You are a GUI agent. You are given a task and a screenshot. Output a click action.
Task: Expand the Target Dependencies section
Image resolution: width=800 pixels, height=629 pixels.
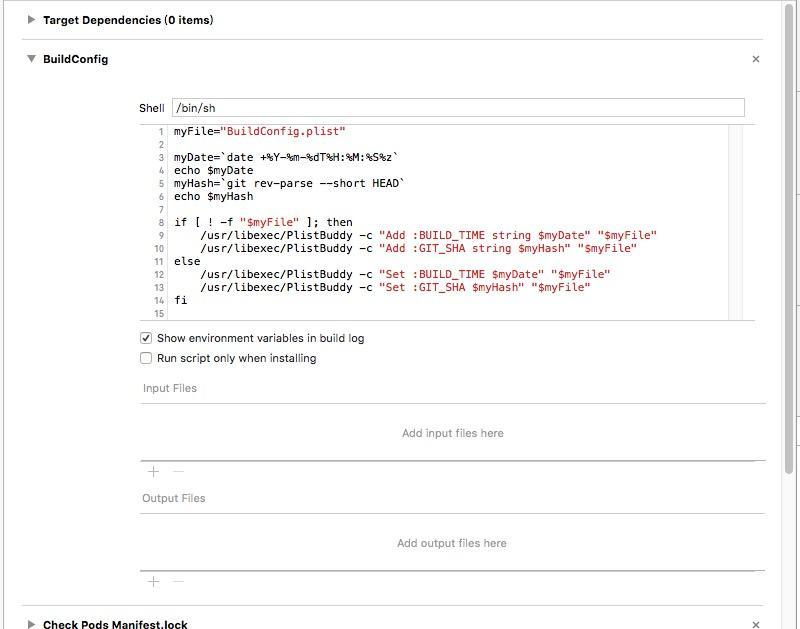[x=31, y=20]
